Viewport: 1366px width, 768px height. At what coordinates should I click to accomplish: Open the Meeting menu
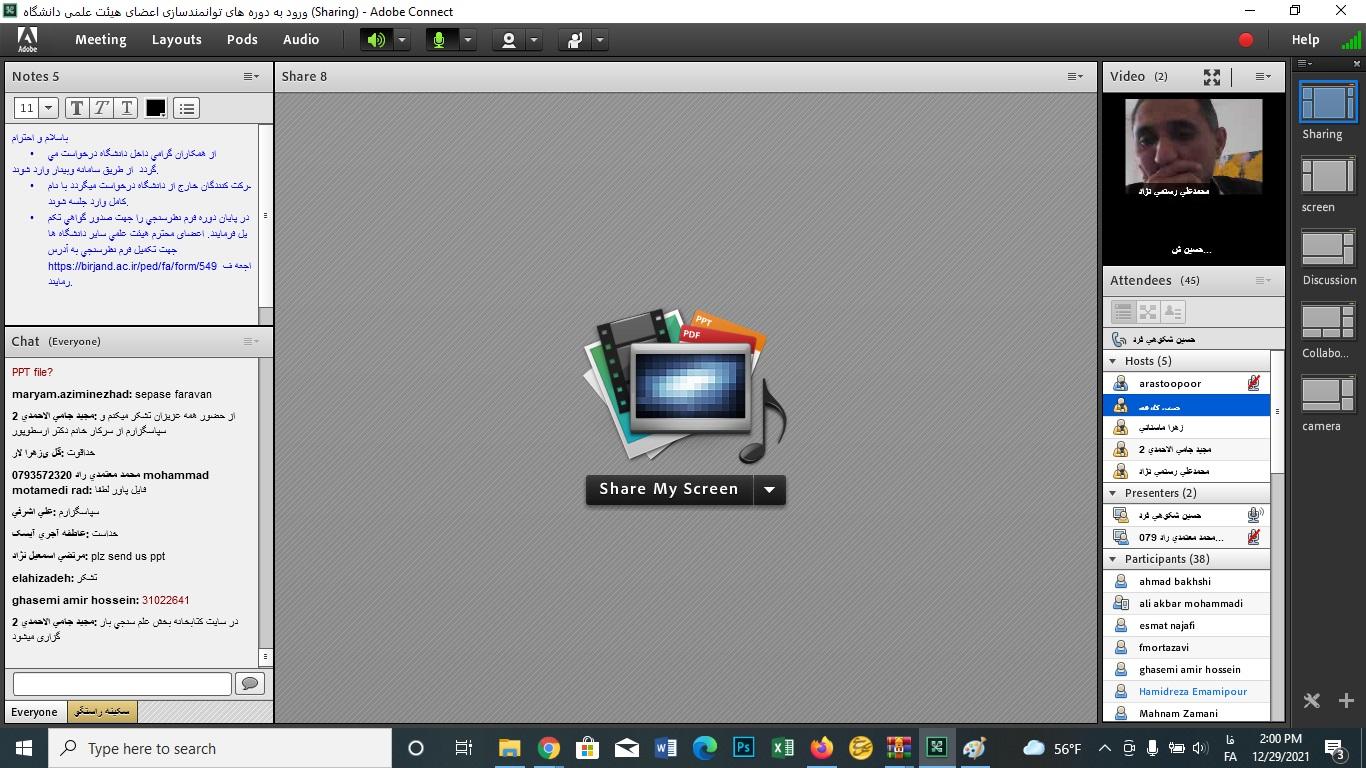100,40
